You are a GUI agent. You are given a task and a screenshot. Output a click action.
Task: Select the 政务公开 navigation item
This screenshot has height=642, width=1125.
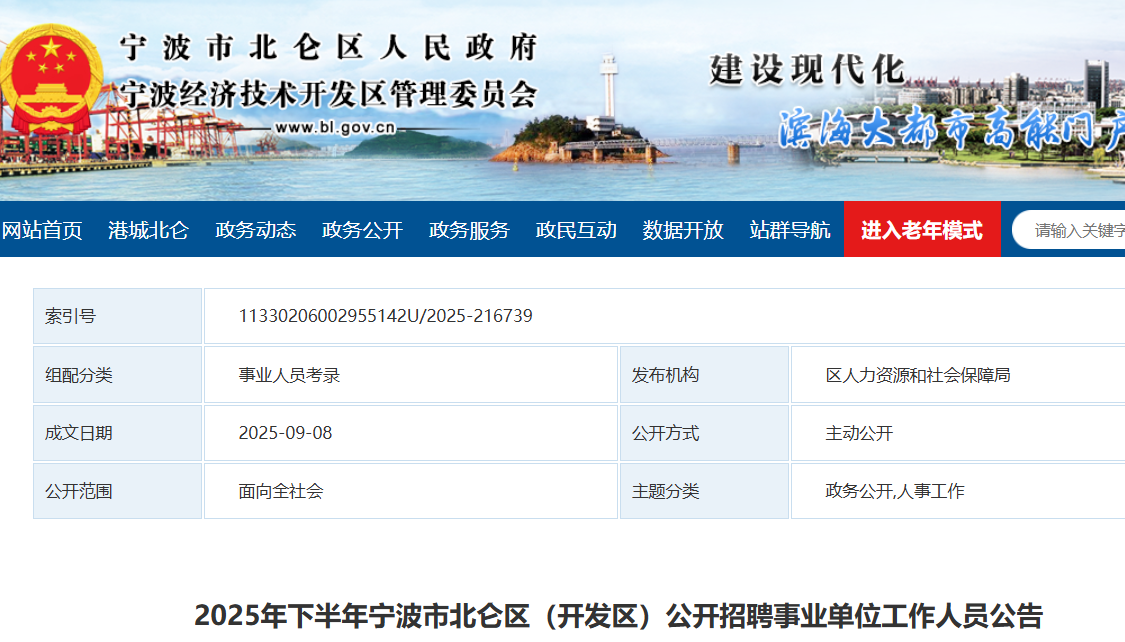pos(362,230)
